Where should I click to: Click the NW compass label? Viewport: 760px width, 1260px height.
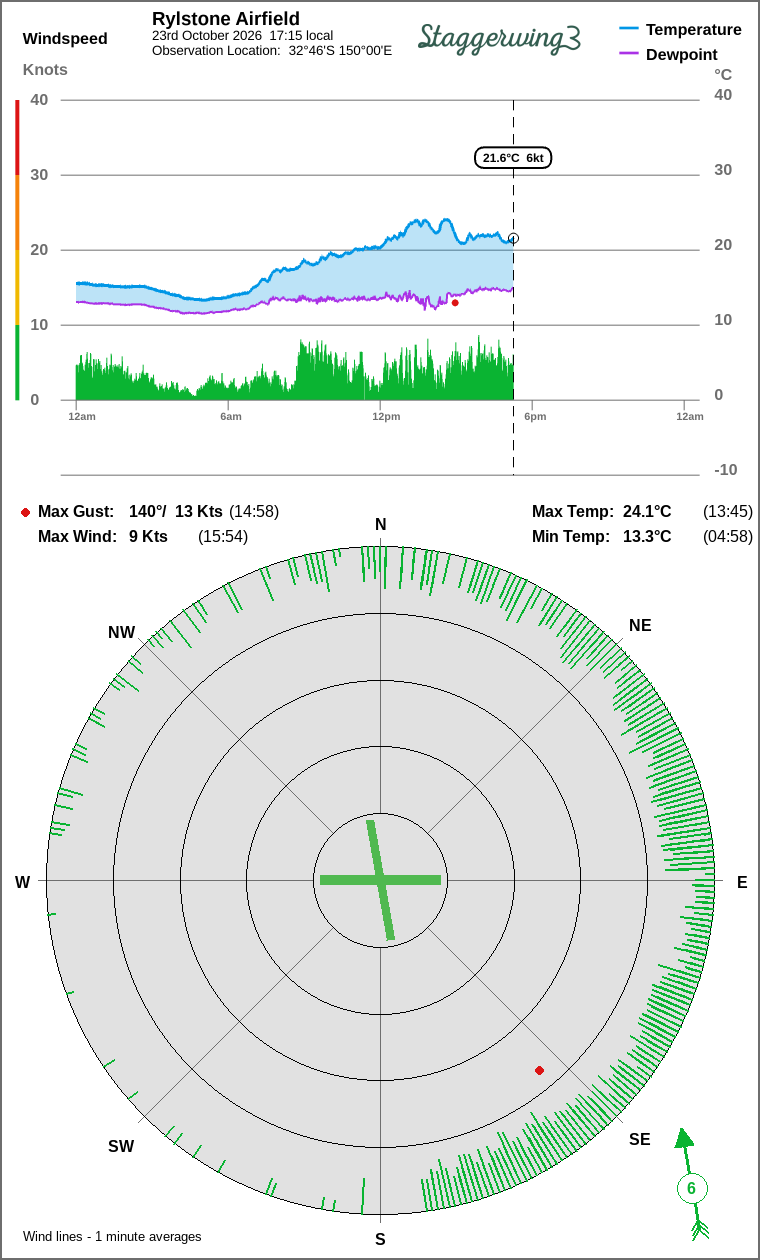pyautogui.click(x=121, y=632)
